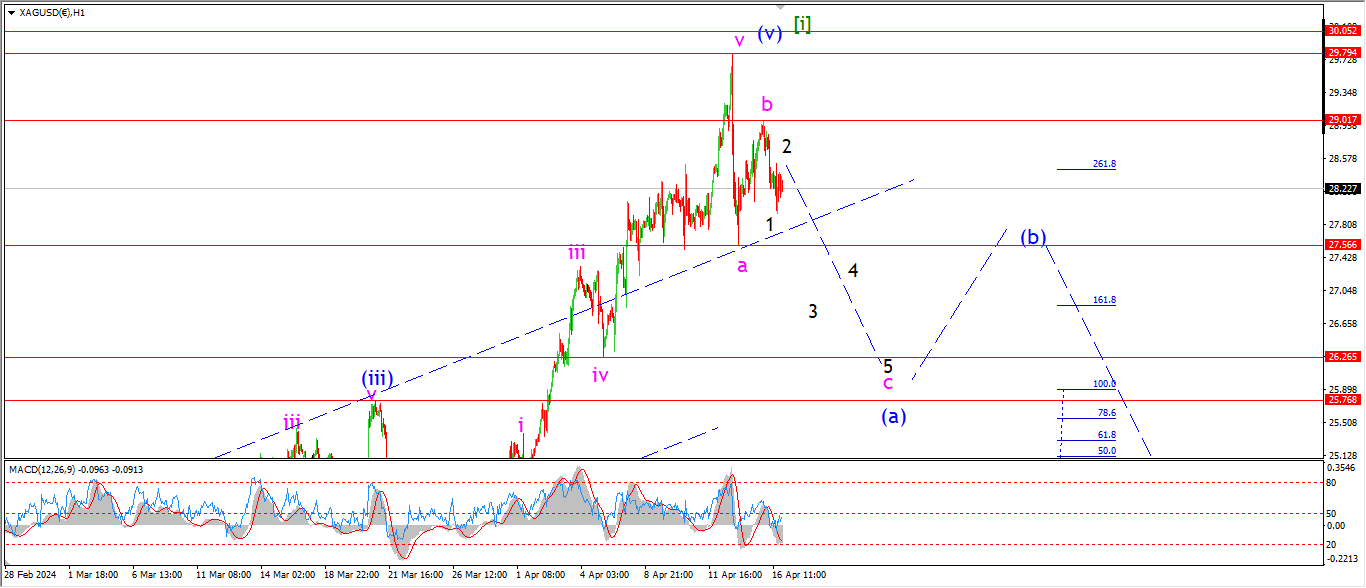
Task: Select the blue (b) wave label
Action: [1033, 237]
